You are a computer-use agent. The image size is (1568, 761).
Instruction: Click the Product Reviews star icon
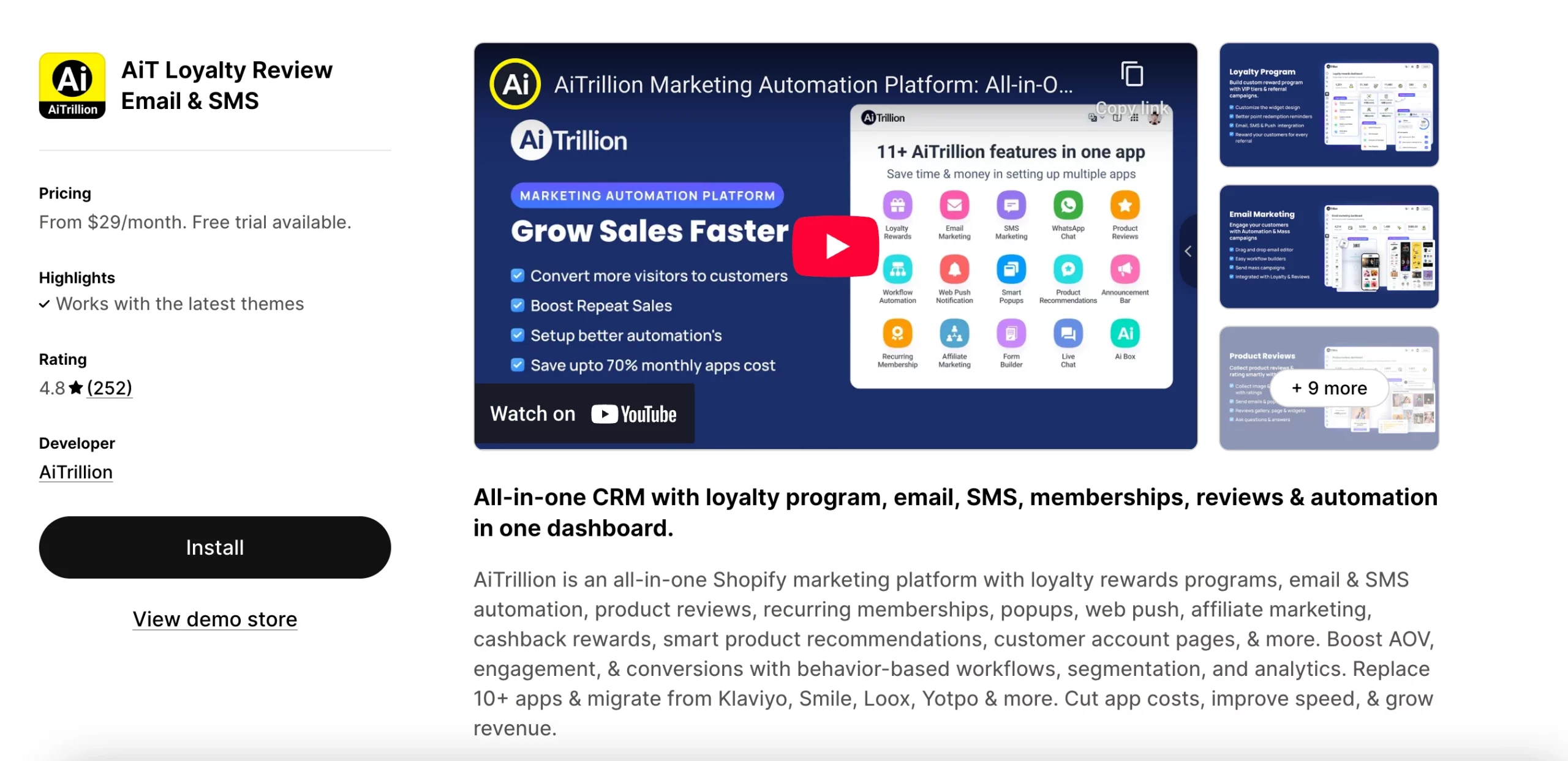[1125, 206]
